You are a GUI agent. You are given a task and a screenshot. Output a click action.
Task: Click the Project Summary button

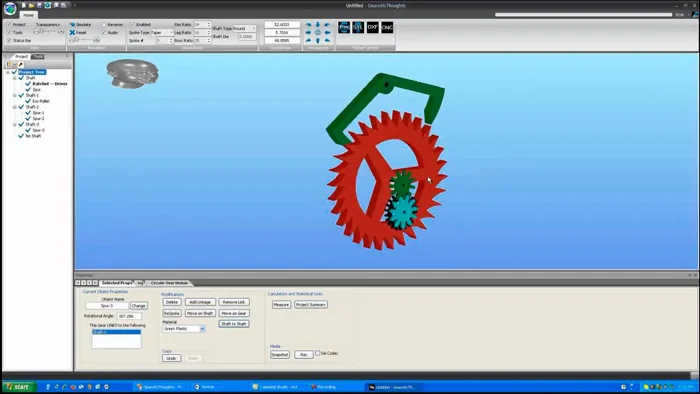pos(311,305)
